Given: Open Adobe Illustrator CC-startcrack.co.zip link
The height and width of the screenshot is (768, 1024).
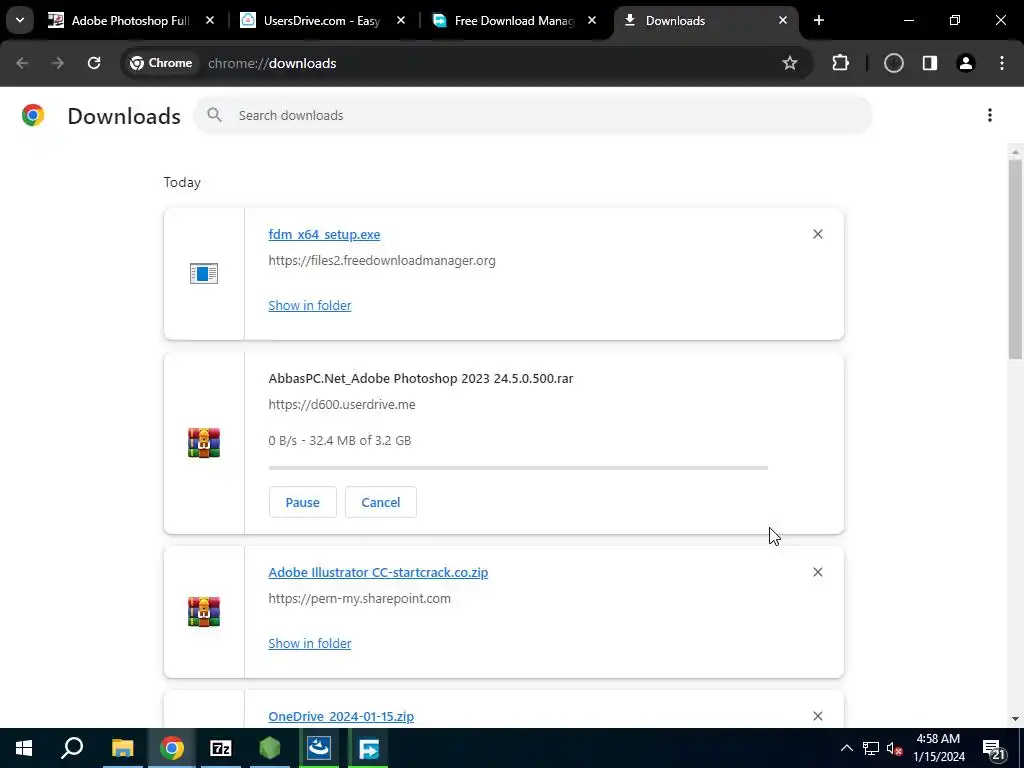Looking at the screenshot, I should [x=378, y=573].
